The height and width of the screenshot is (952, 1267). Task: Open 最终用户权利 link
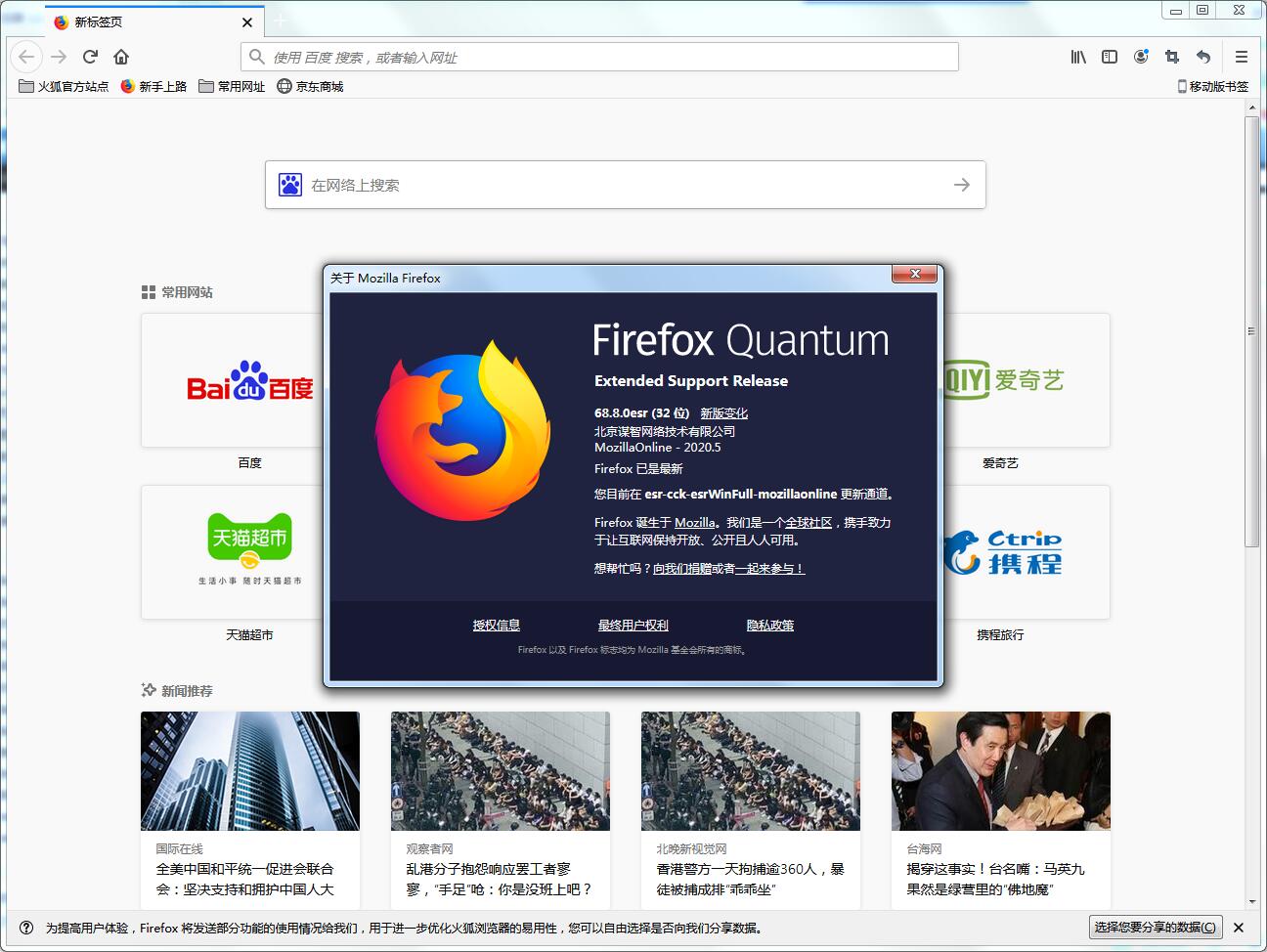point(633,626)
